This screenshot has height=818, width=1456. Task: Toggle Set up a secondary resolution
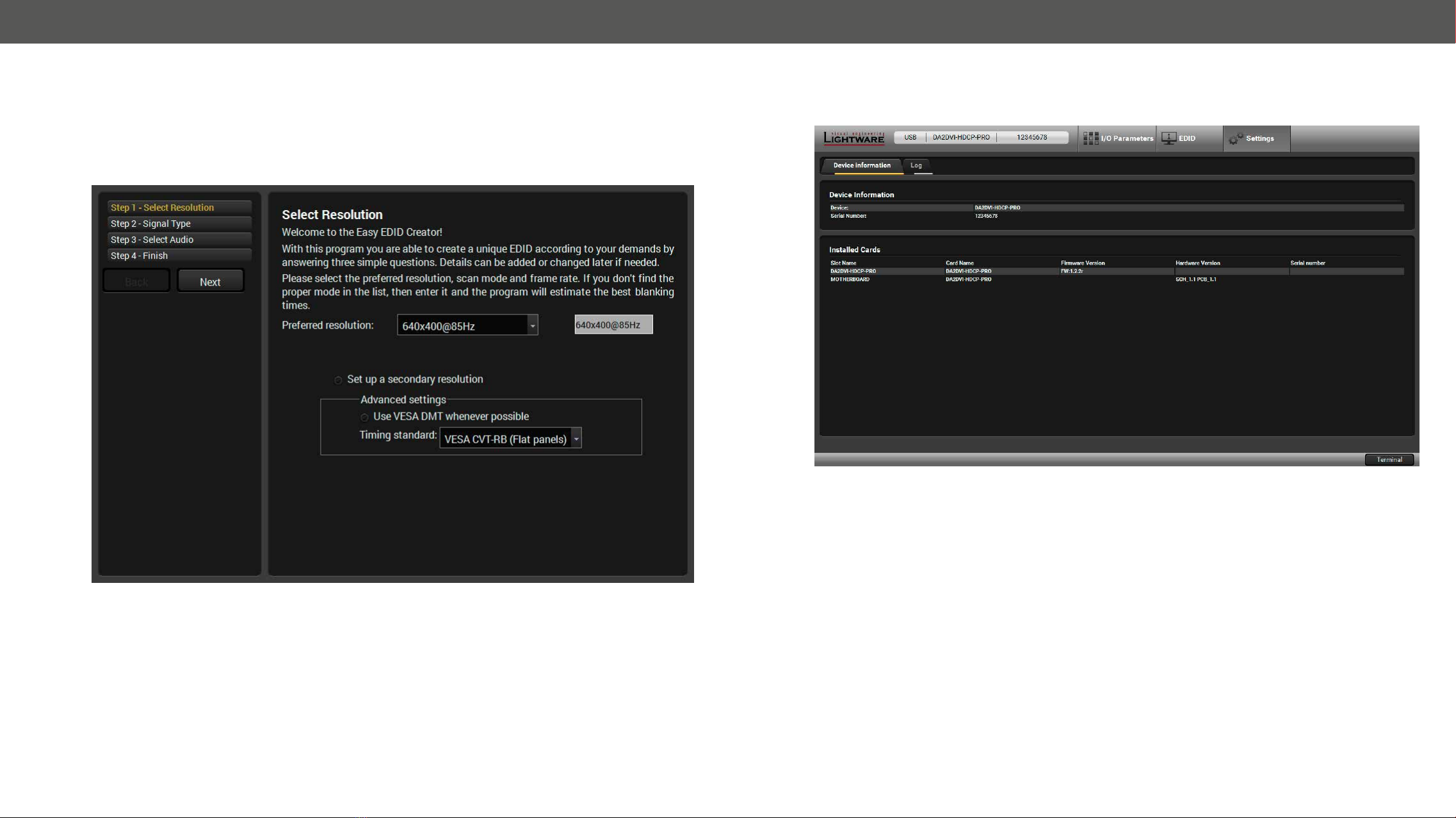(x=338, y=380)
